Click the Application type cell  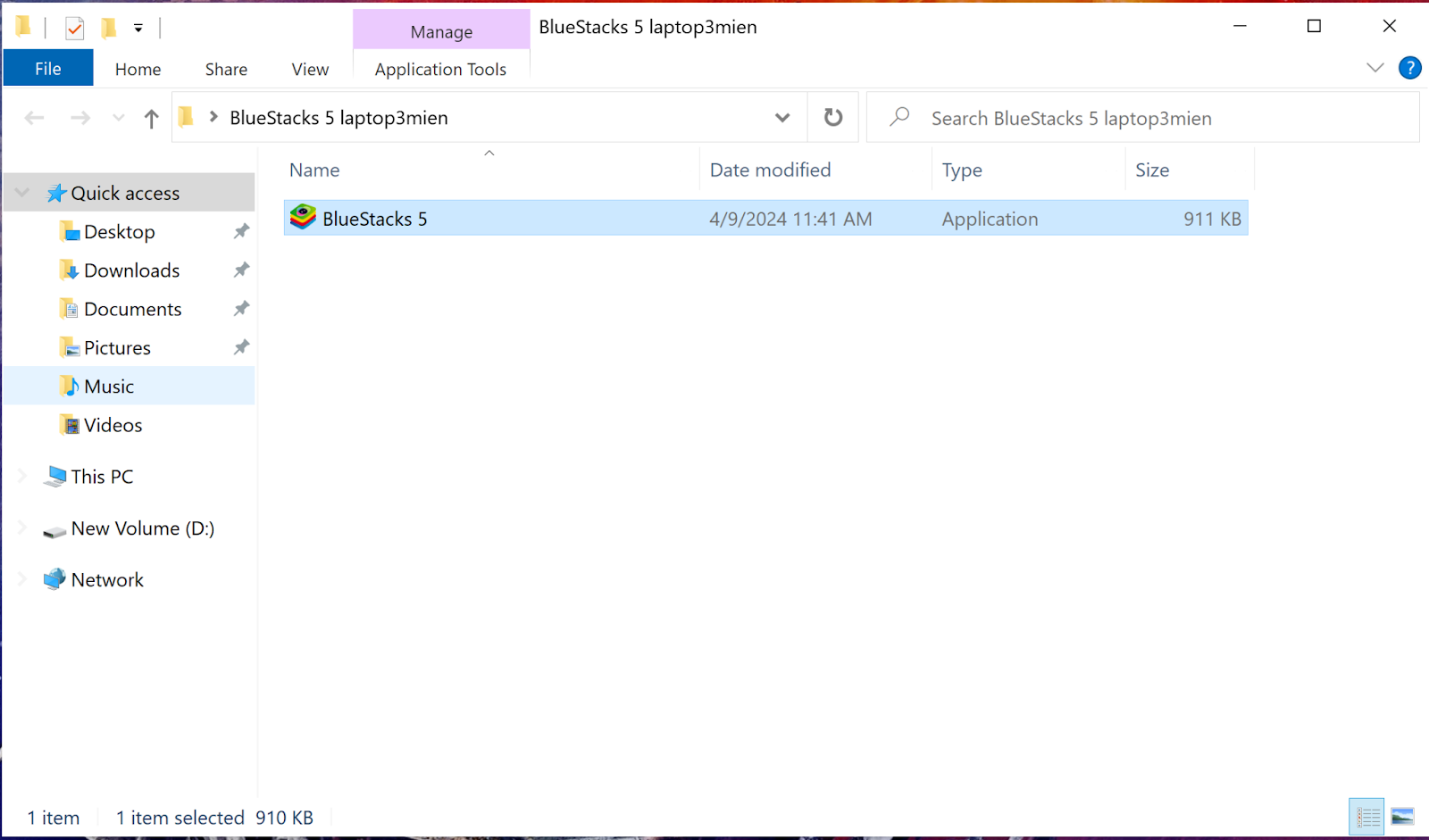pyautogui.click(x=990, y=219)
